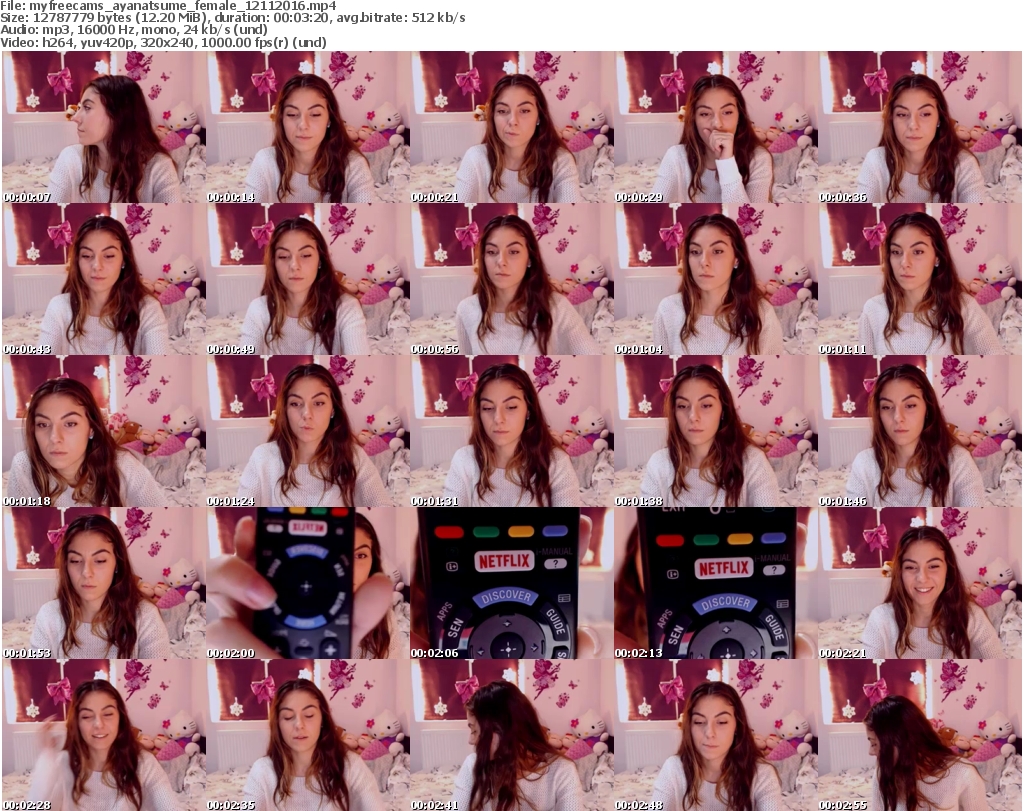
Task: Choose the 00:02:06 Netflix remote frame
Action: coord(511,583)
